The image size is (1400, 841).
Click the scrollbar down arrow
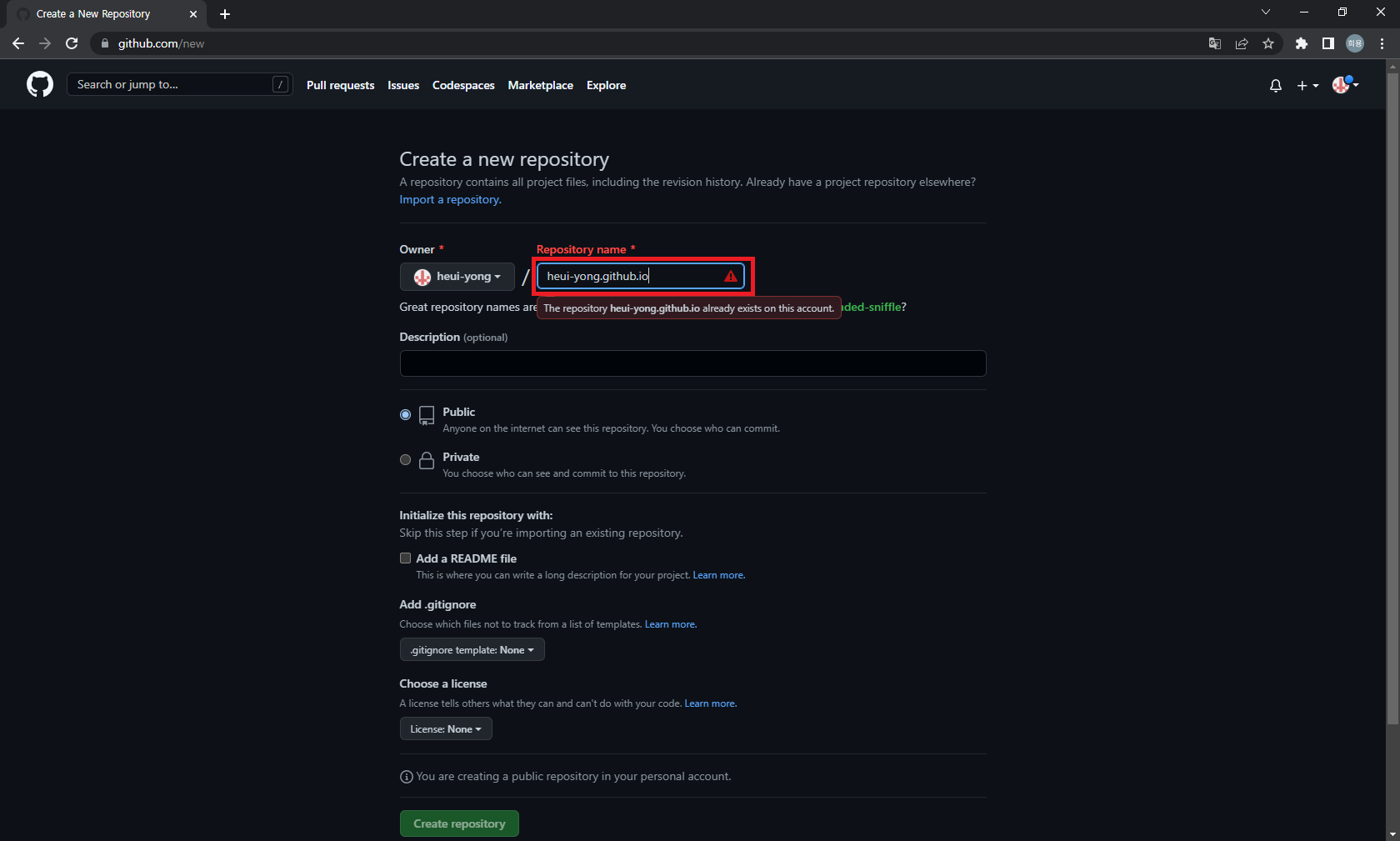1392,833
